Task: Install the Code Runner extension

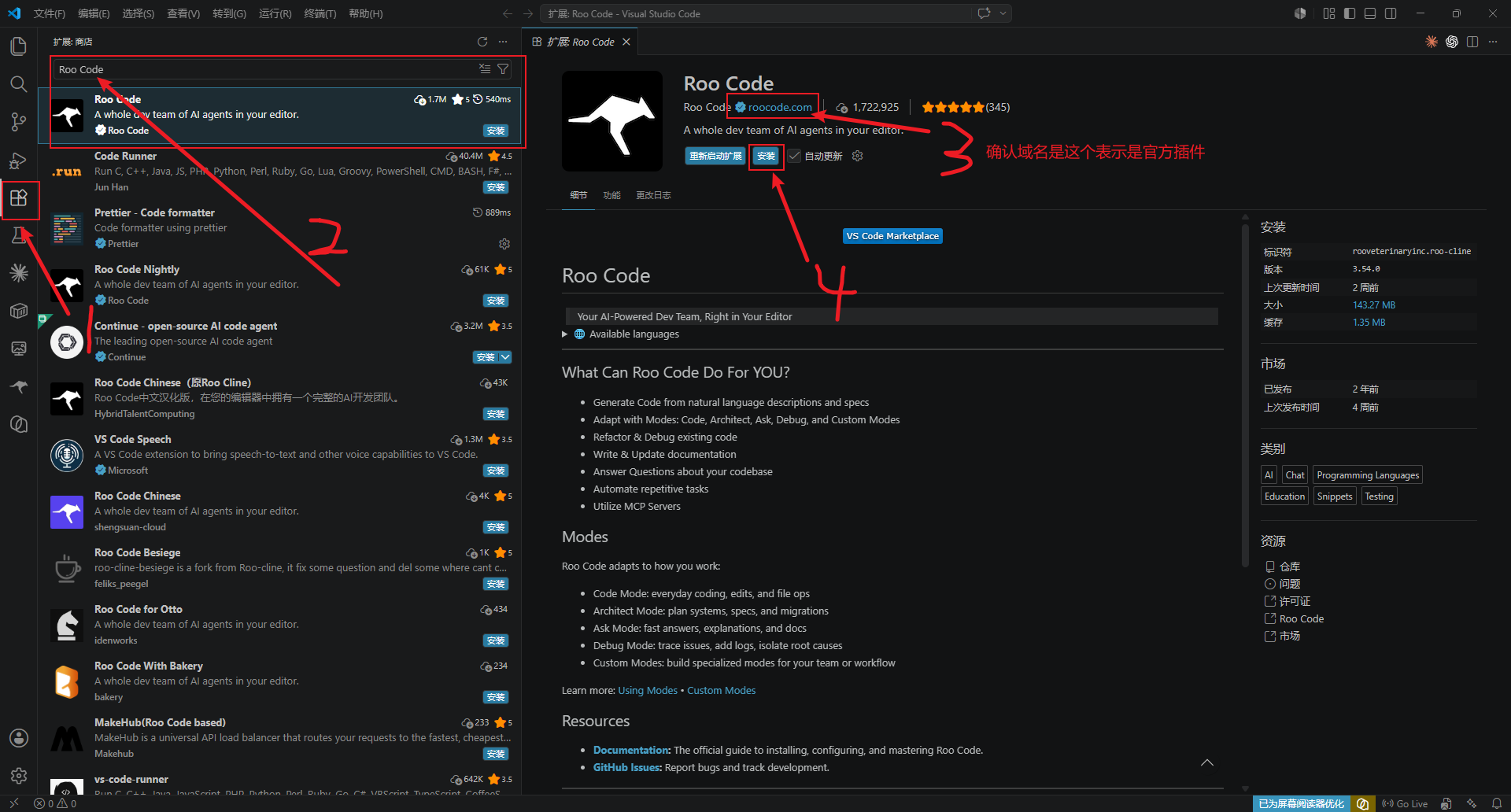Action: [x=496, y=187]
